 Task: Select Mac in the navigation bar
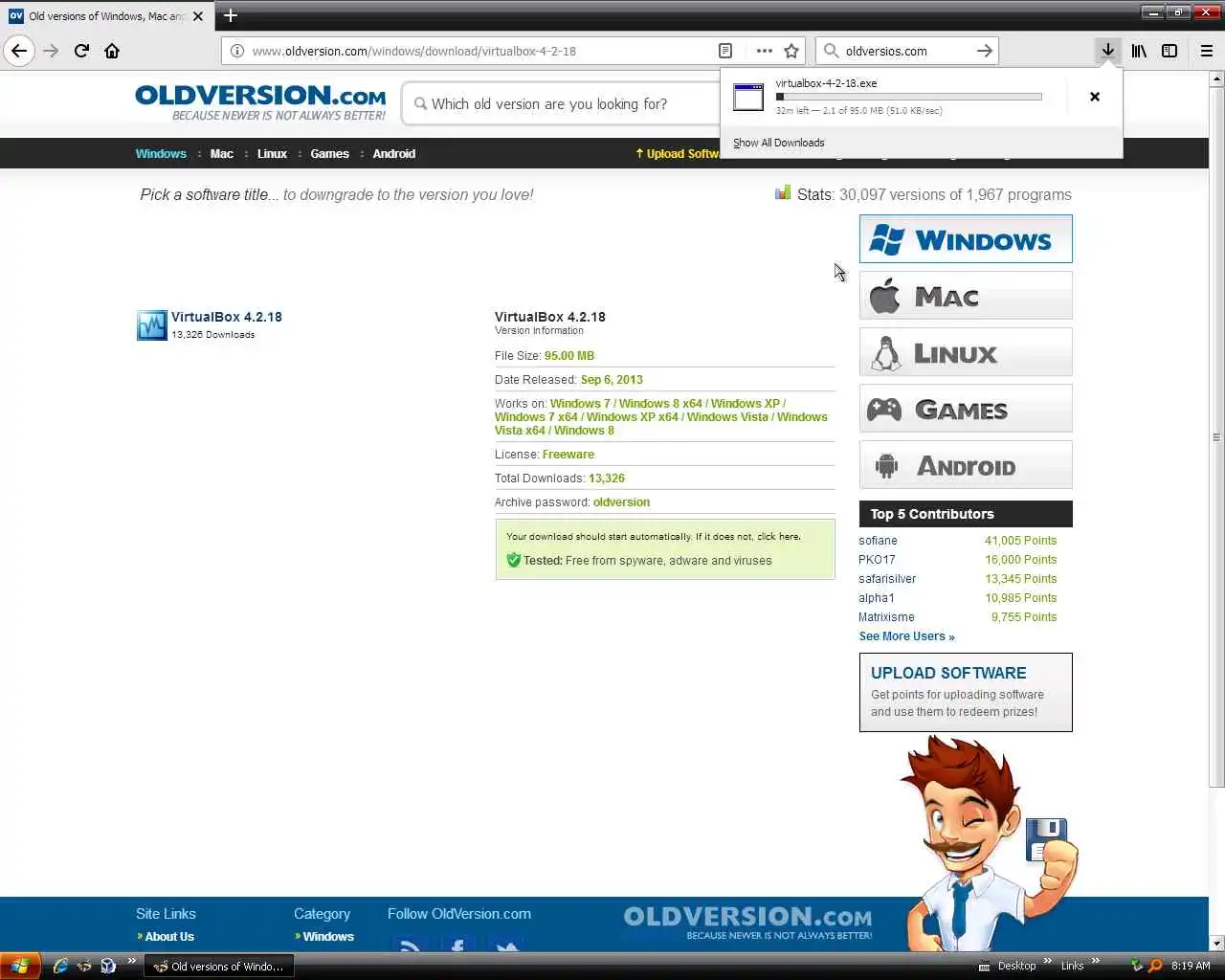[x=222, y=153]
